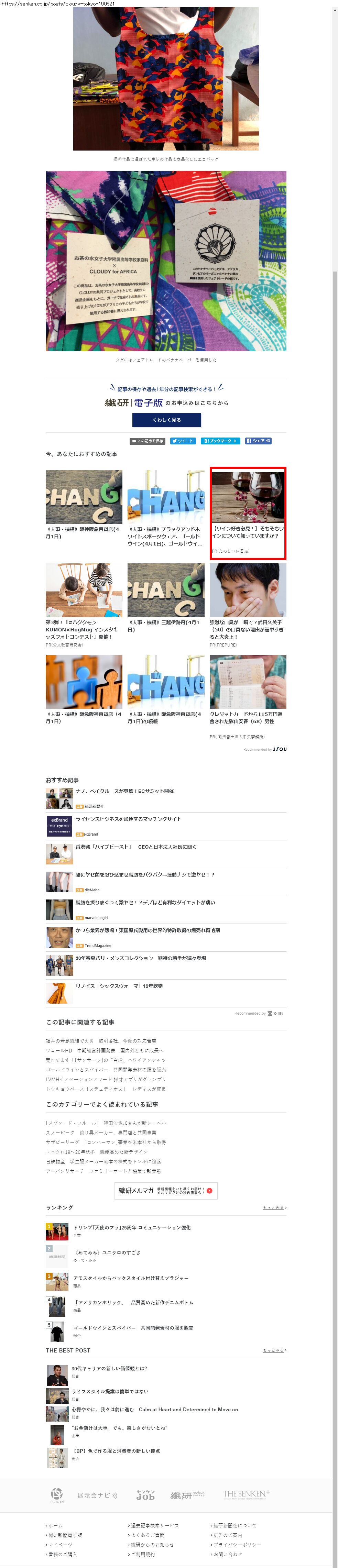Open 繊研新聞電子版 footer link
Image resolution: width=338 pixels, height=1568 pixels.
65,1535
